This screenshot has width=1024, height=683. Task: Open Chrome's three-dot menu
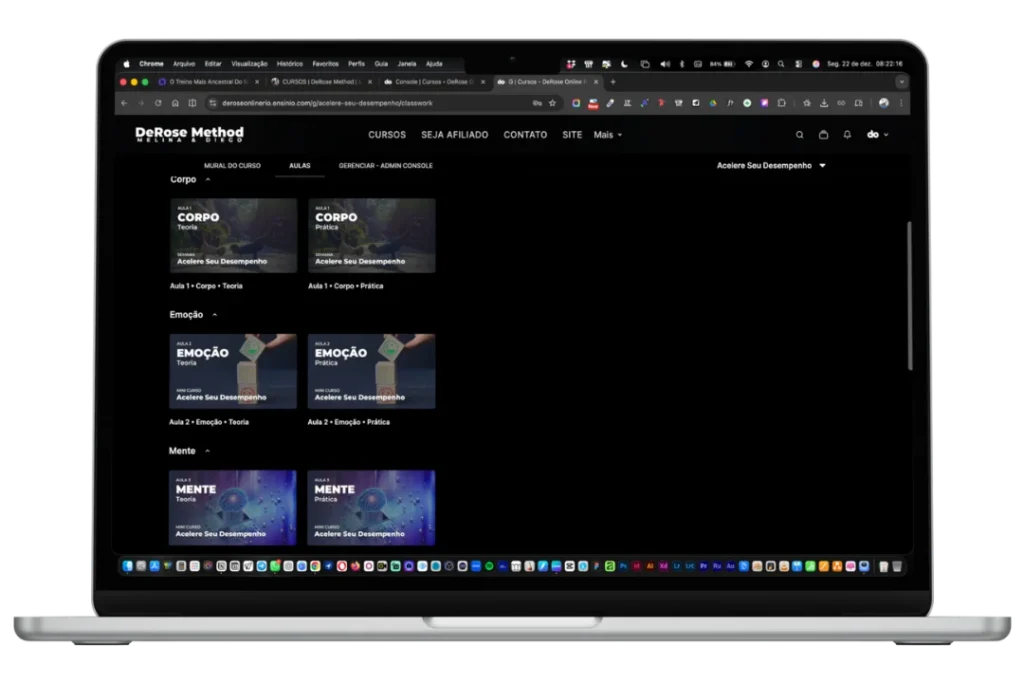(901, 103)
